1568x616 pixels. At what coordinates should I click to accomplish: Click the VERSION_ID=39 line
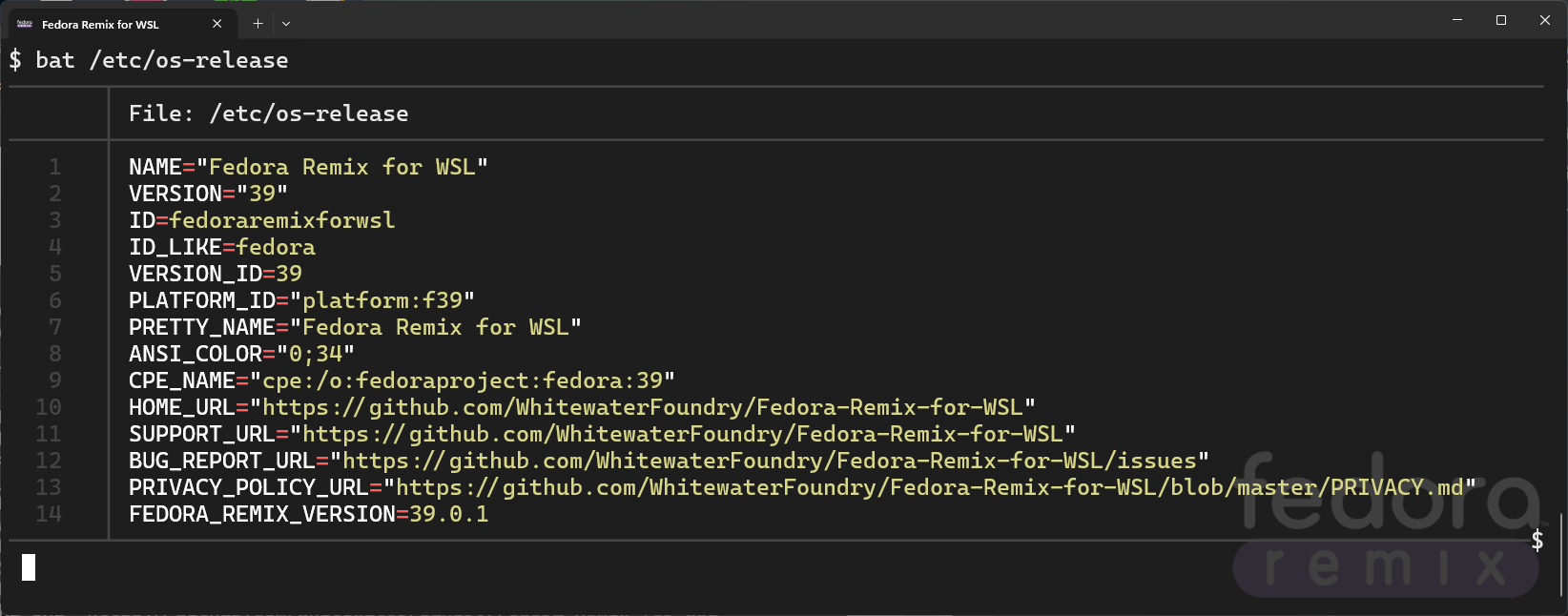tap(216, 274)
